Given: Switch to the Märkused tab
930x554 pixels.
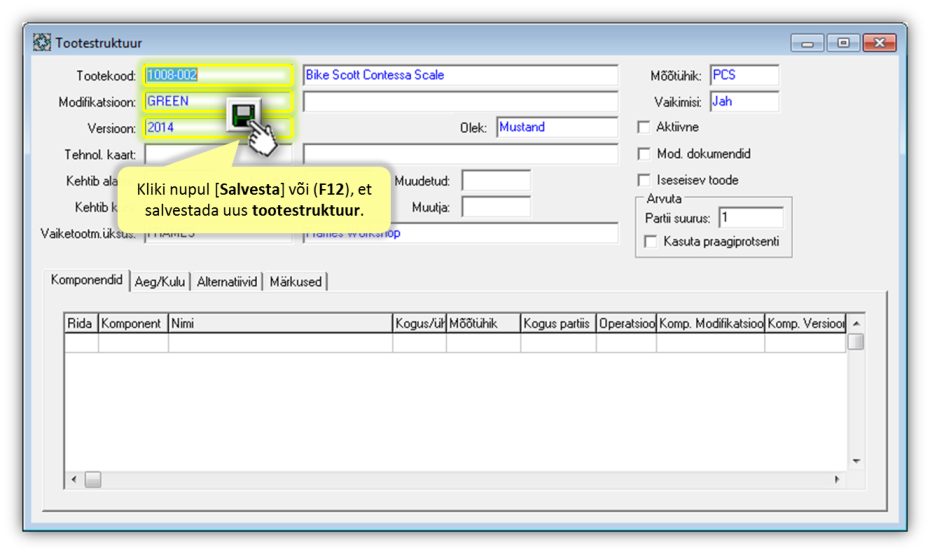Looking at the screenshot, I should click(295, 282).
